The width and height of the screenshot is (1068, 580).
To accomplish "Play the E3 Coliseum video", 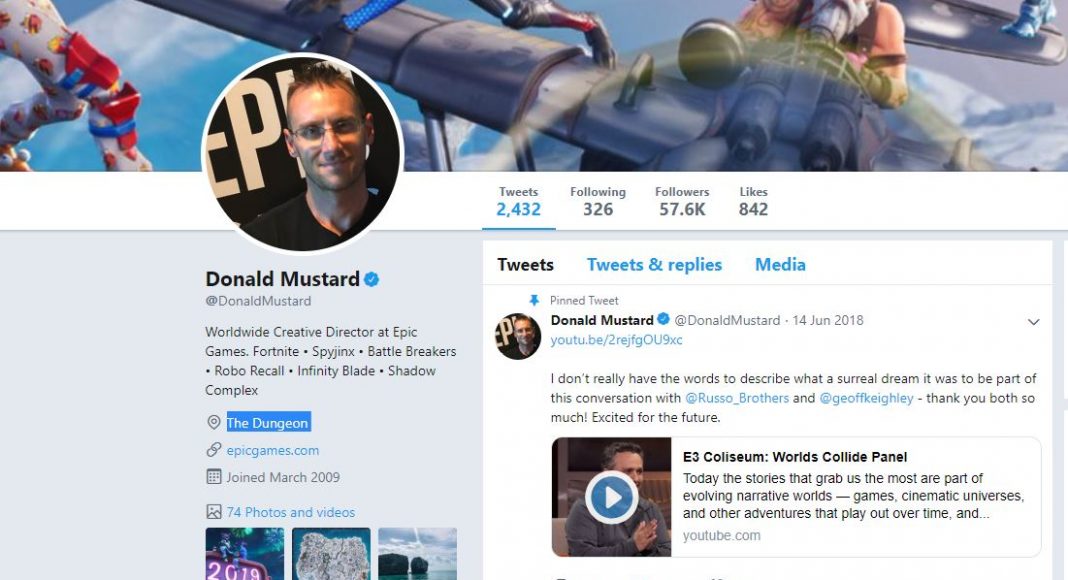I will [612, 497].
